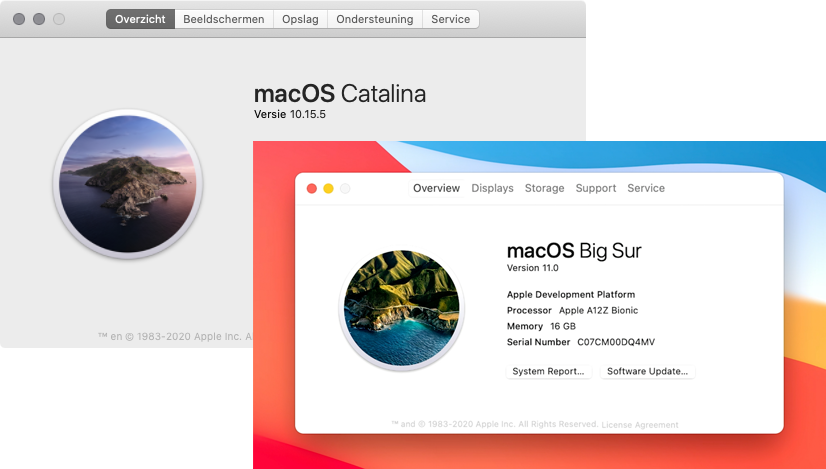
Task: Close the Big Sur window with red button
Action: pos(312,189)
